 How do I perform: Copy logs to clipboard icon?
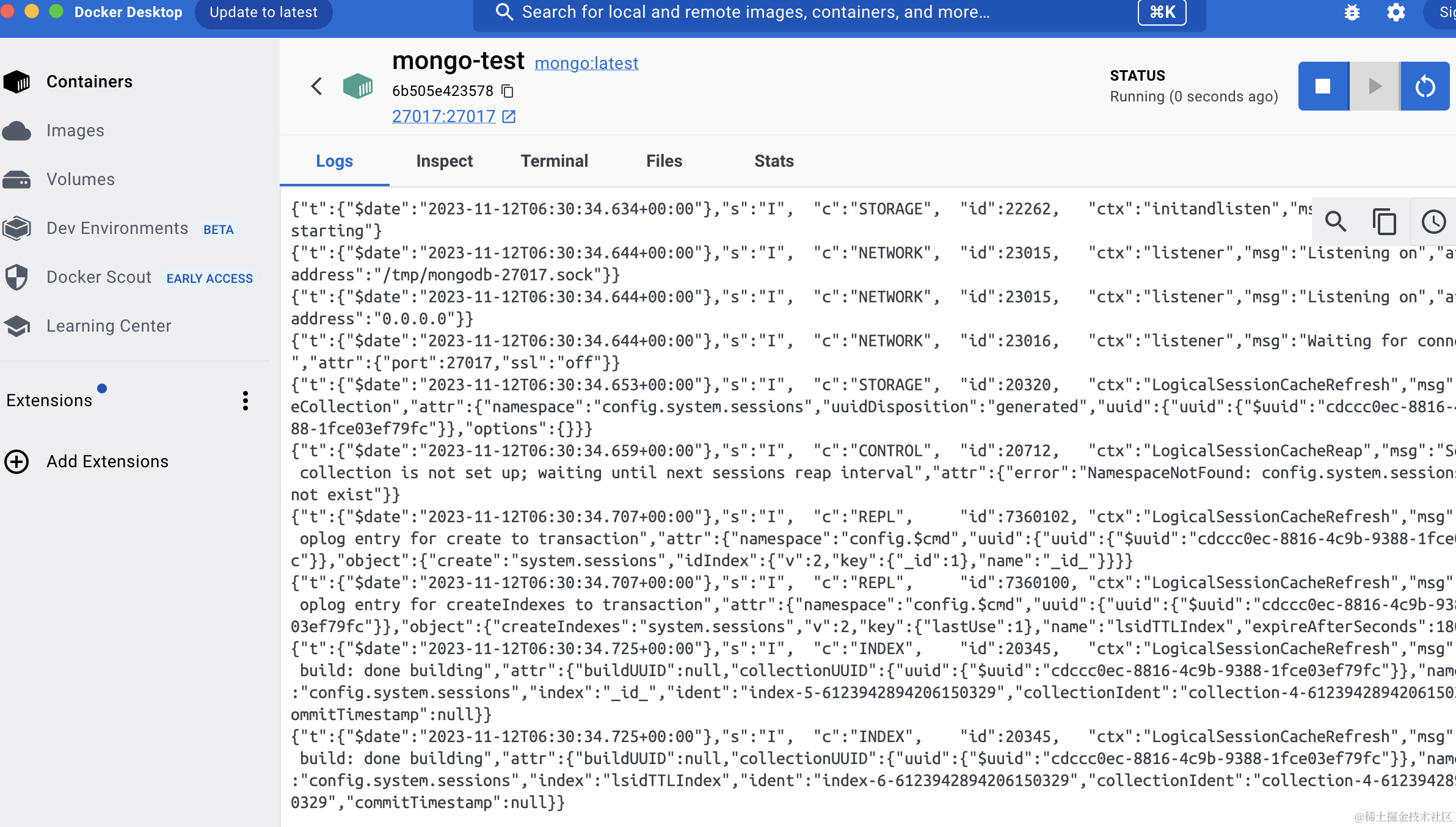1384,221
